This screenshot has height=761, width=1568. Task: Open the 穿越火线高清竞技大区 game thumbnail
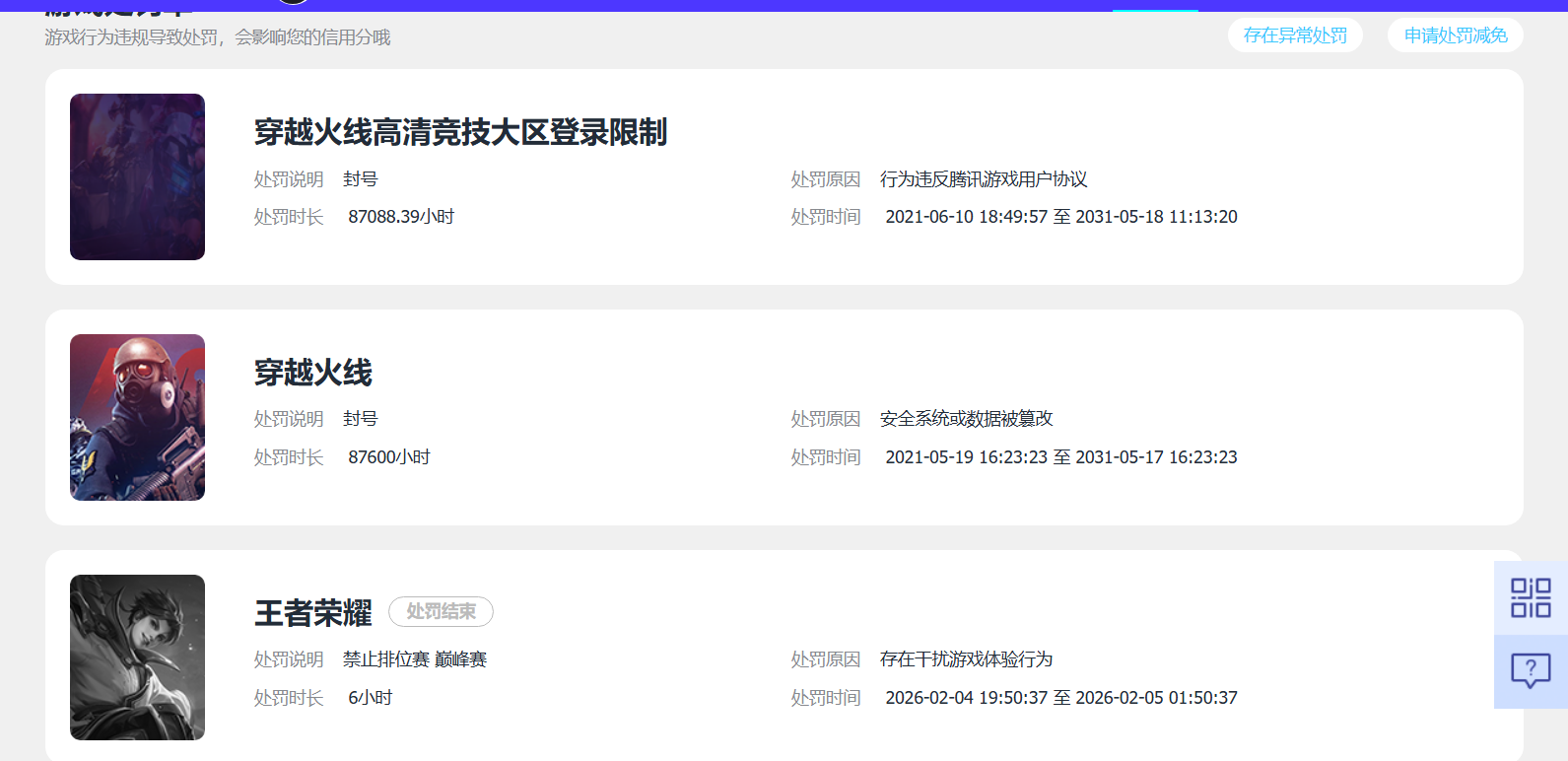(137, 176)
